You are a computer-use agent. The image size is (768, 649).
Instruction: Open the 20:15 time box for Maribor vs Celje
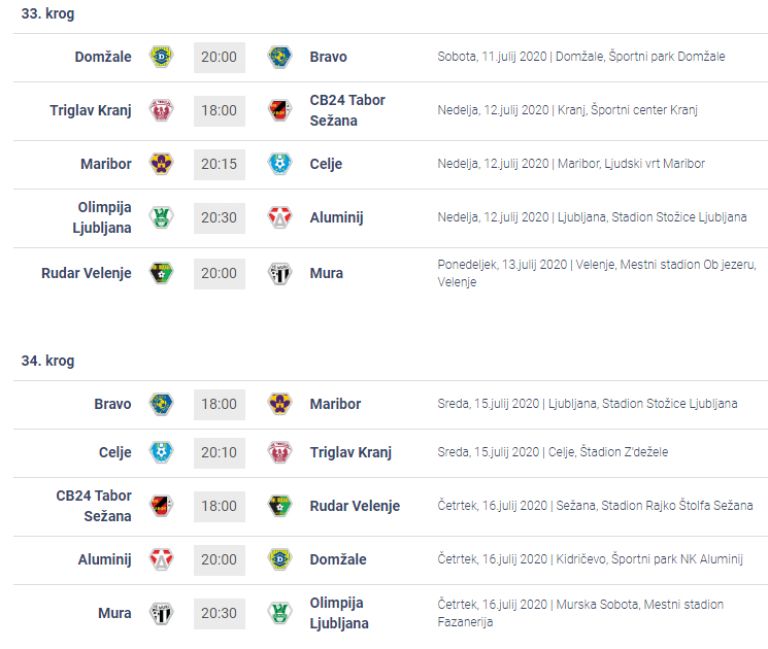(219, 164)
